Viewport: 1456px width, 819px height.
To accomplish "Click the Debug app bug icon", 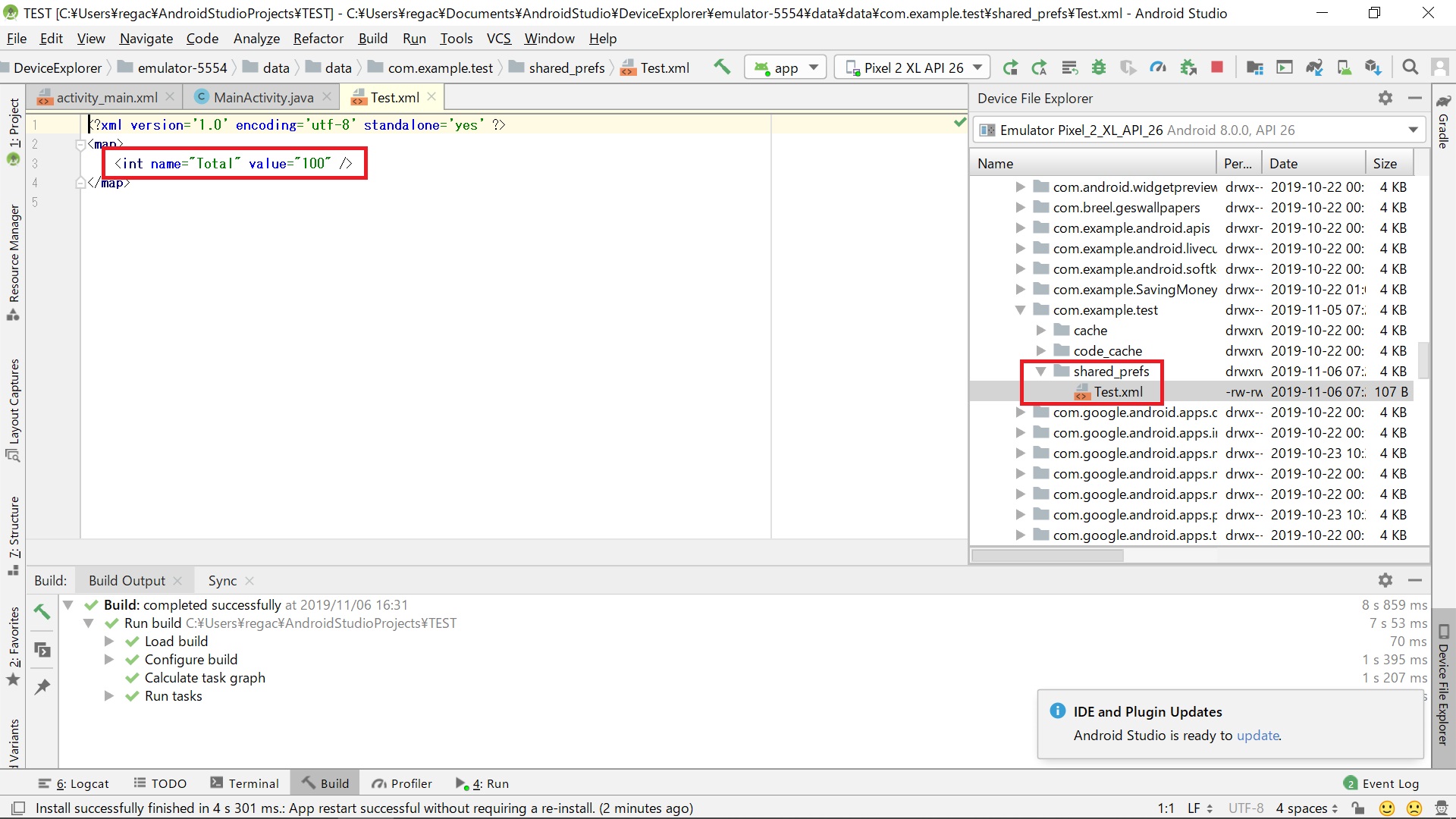I will tap(1098, 67).
